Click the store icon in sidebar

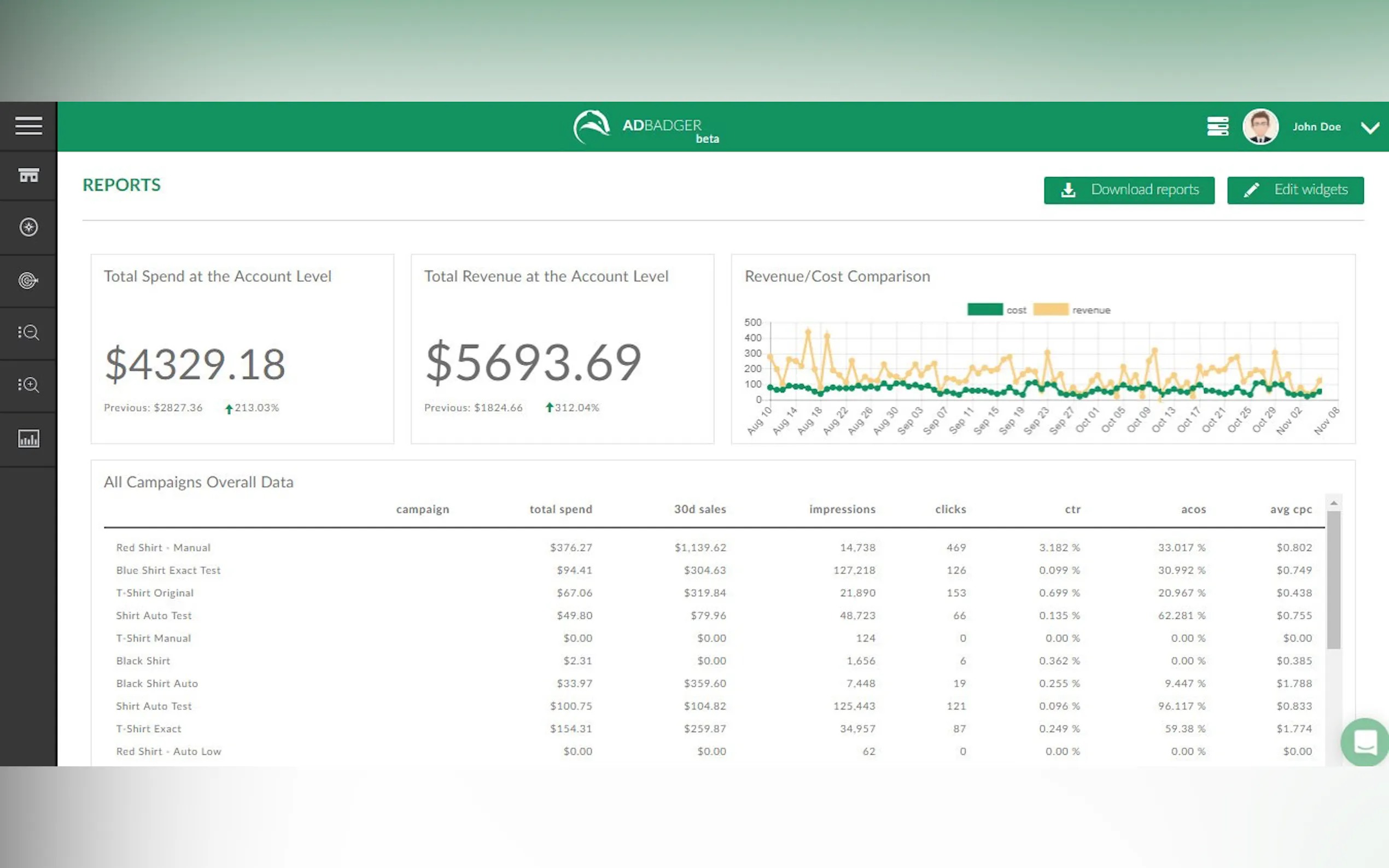28,175
